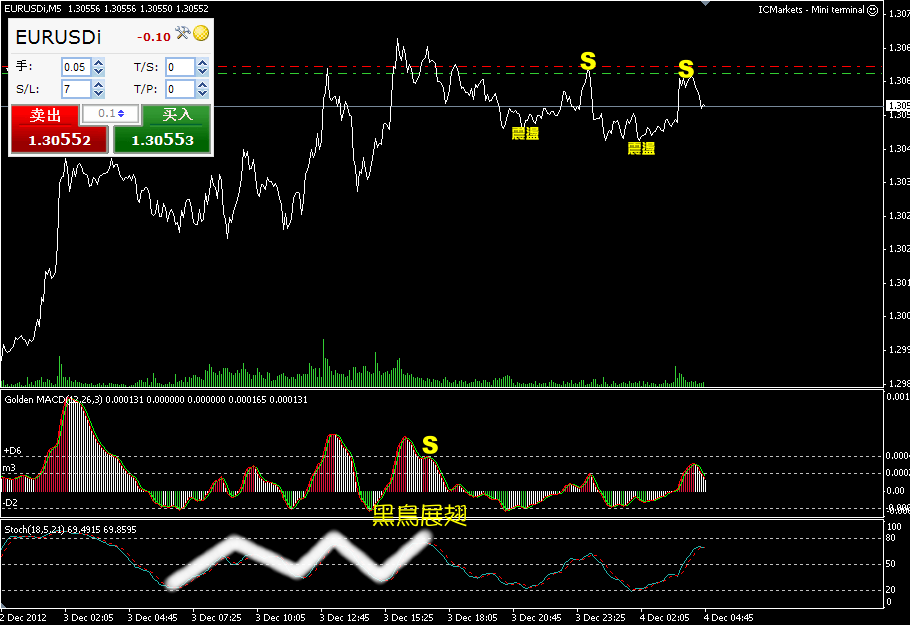
Task: Click the yellow ball status icon
Action: 201,33
